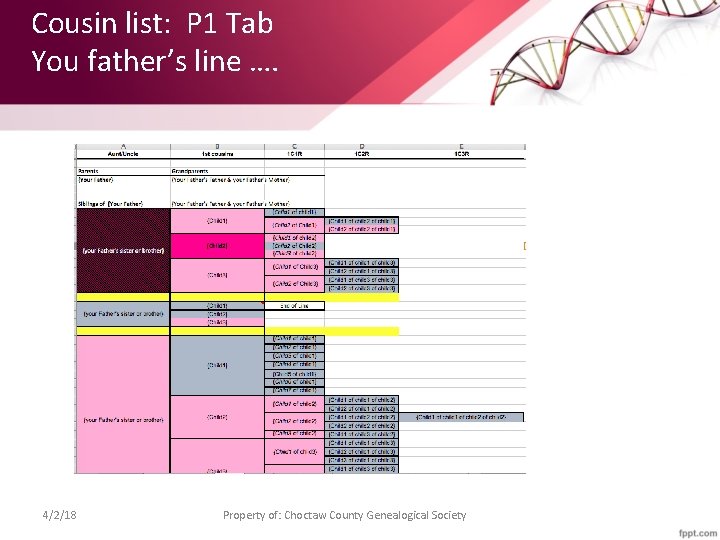720x540 pixels.
Task: Click the gray '(Child7 of child1)' cell
Action: click(x=294, y=391)
